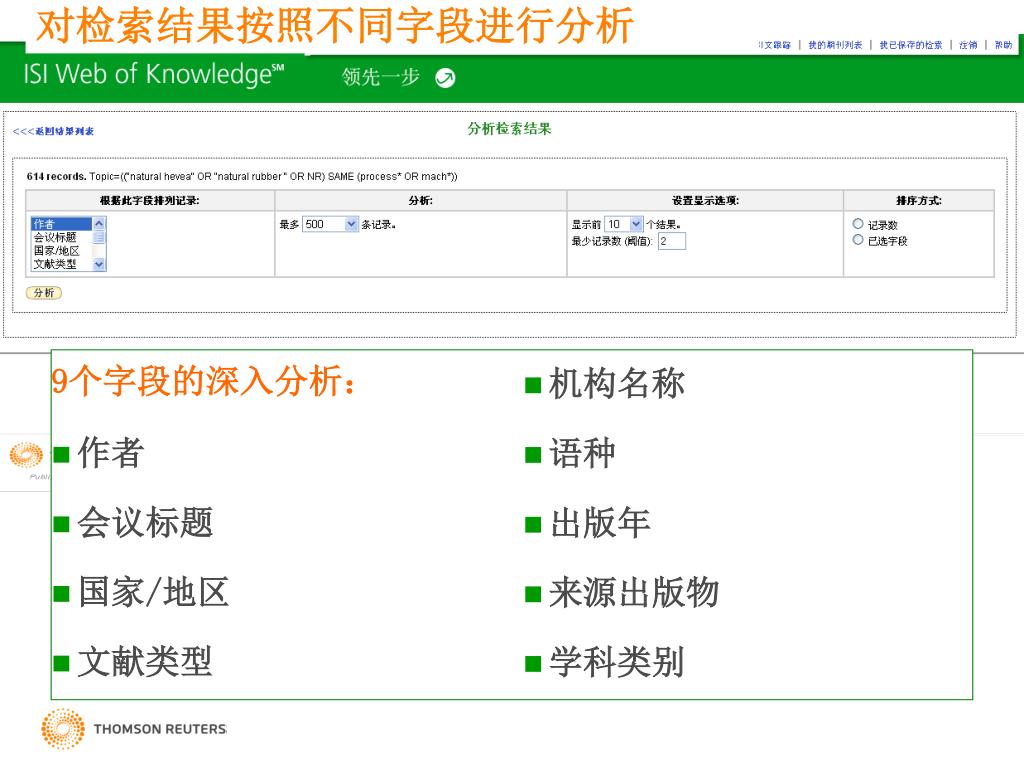The height and width of the screenshot is (768, 1024).
Task: Click the 出版年 bullet text
Action: coord(600,523)
